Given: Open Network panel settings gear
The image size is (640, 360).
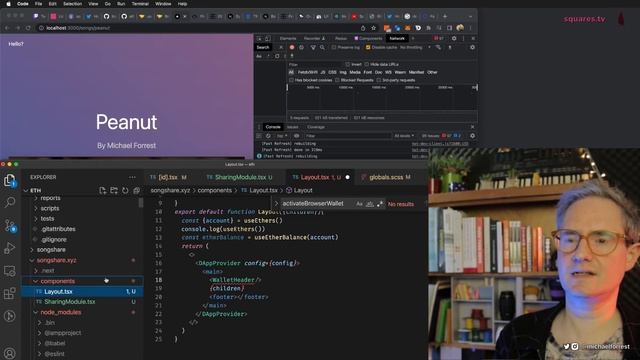Looking at the screenshot, I should click(x=472, y=47).
